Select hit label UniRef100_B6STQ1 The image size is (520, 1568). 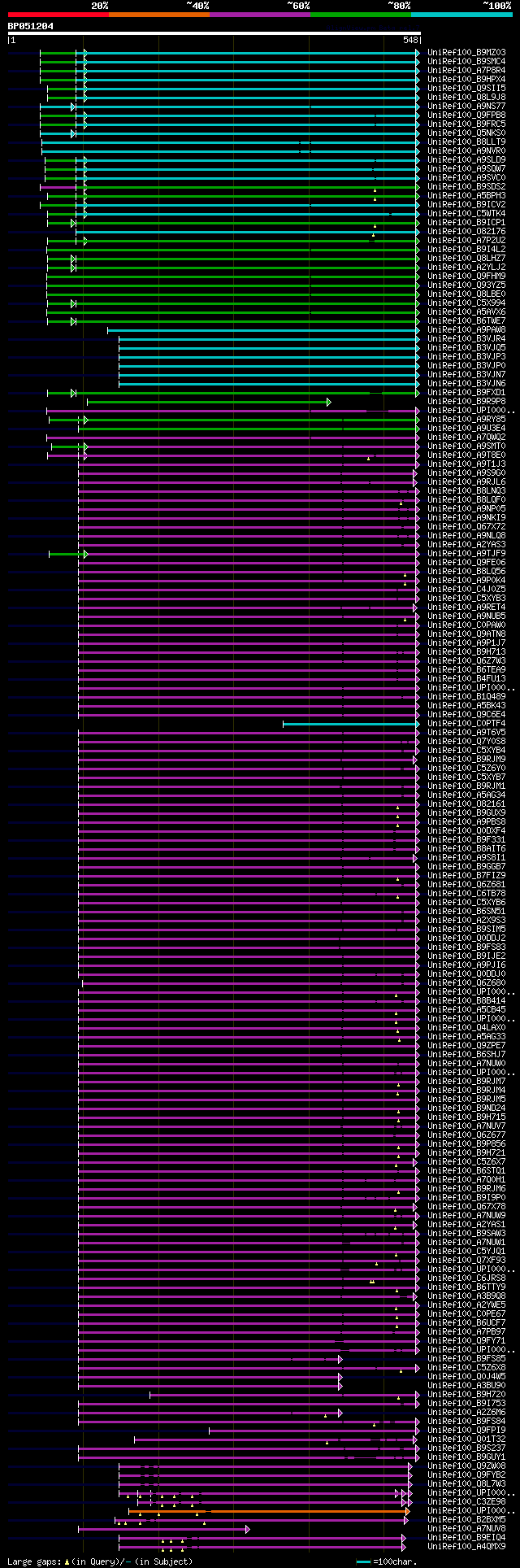(x=466, y=1170)
